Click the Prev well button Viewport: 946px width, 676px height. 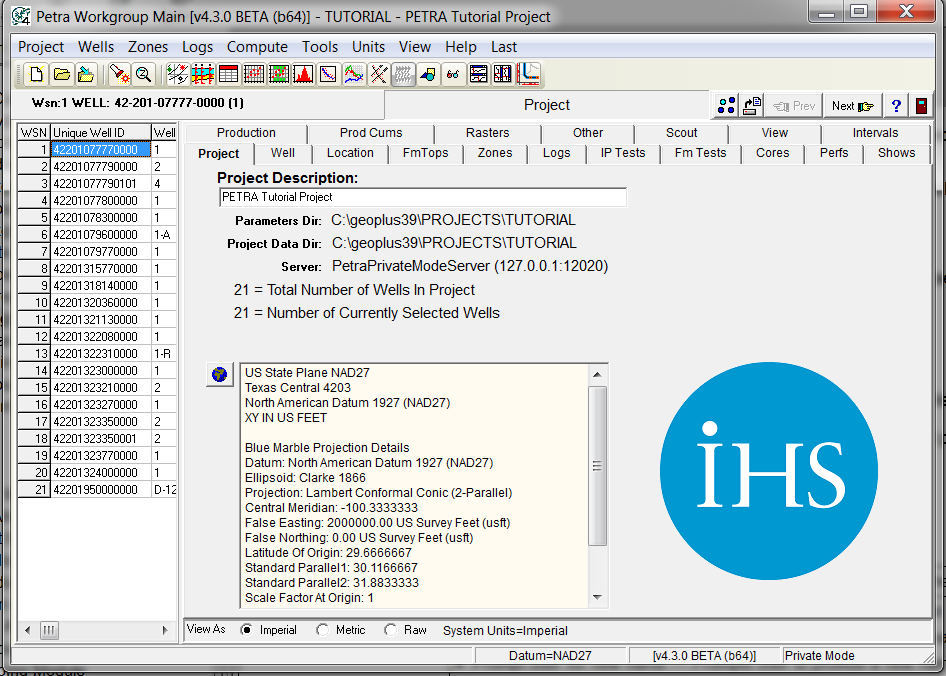click(795, 106)
